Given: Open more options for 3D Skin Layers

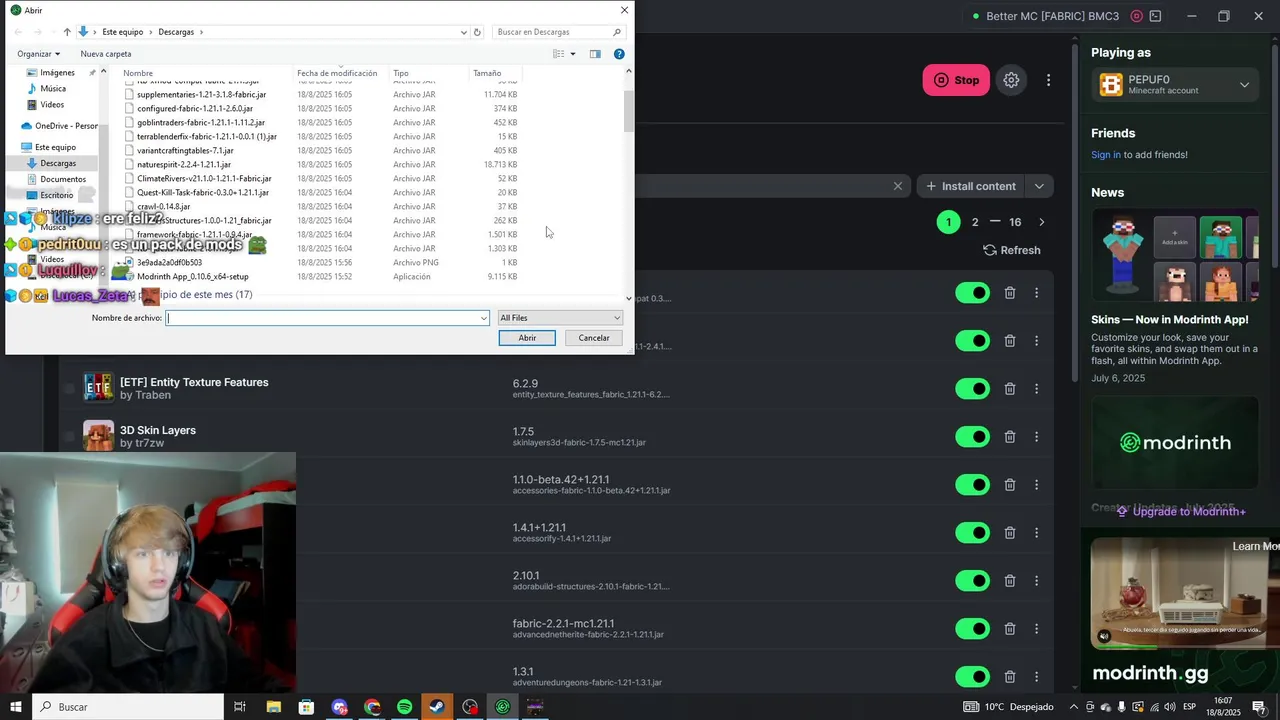Looking at the screenshot, I should (x=1037, y=437).
